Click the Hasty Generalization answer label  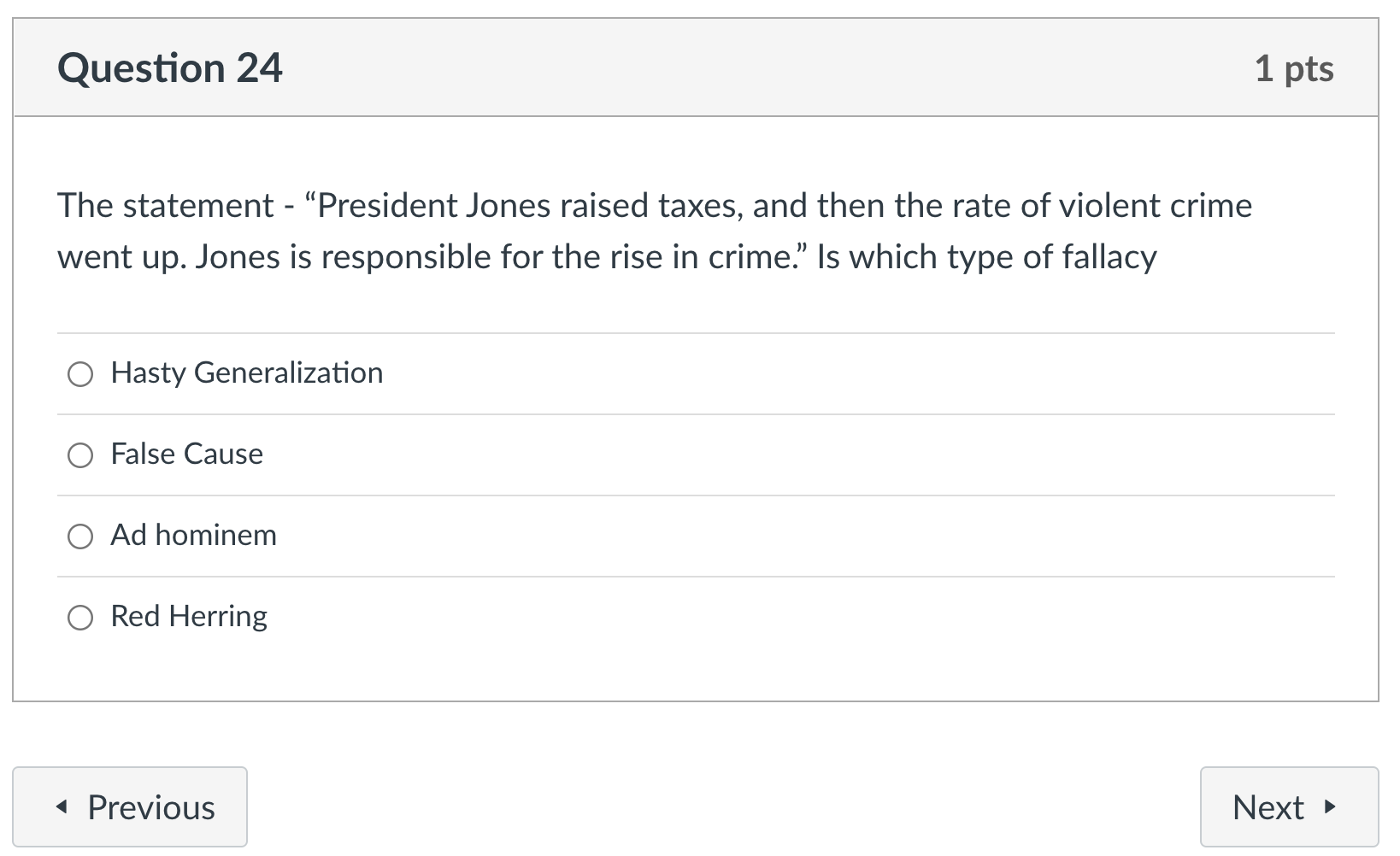246,372
